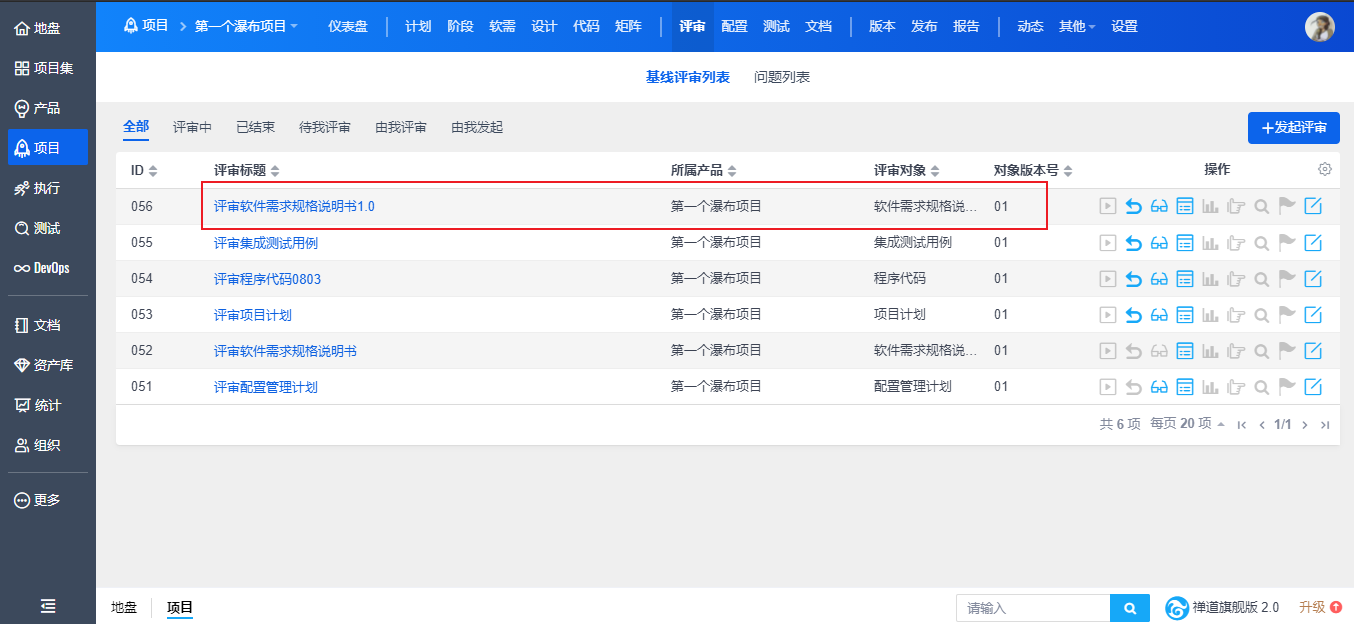Click the edit pencil icon in row 055

pos(1313,243)
